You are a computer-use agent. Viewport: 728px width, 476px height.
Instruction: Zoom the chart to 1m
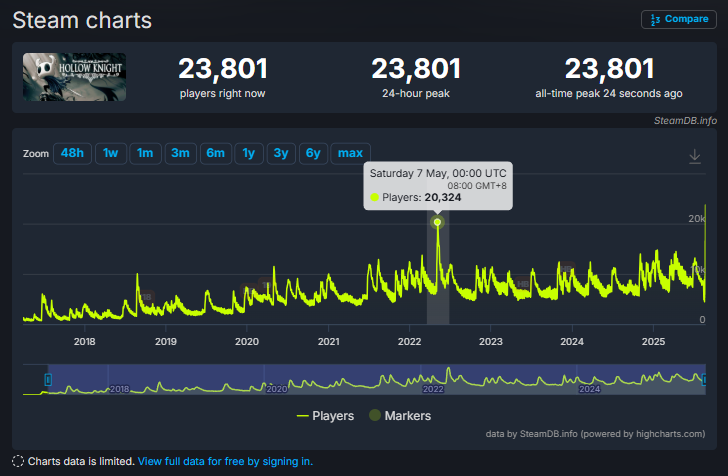[145, 153]
